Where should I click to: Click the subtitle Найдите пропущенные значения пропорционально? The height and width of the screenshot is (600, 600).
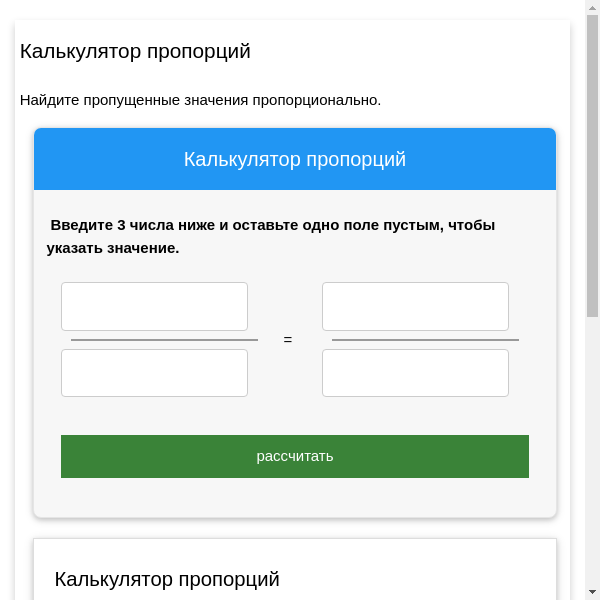[200, 100]
